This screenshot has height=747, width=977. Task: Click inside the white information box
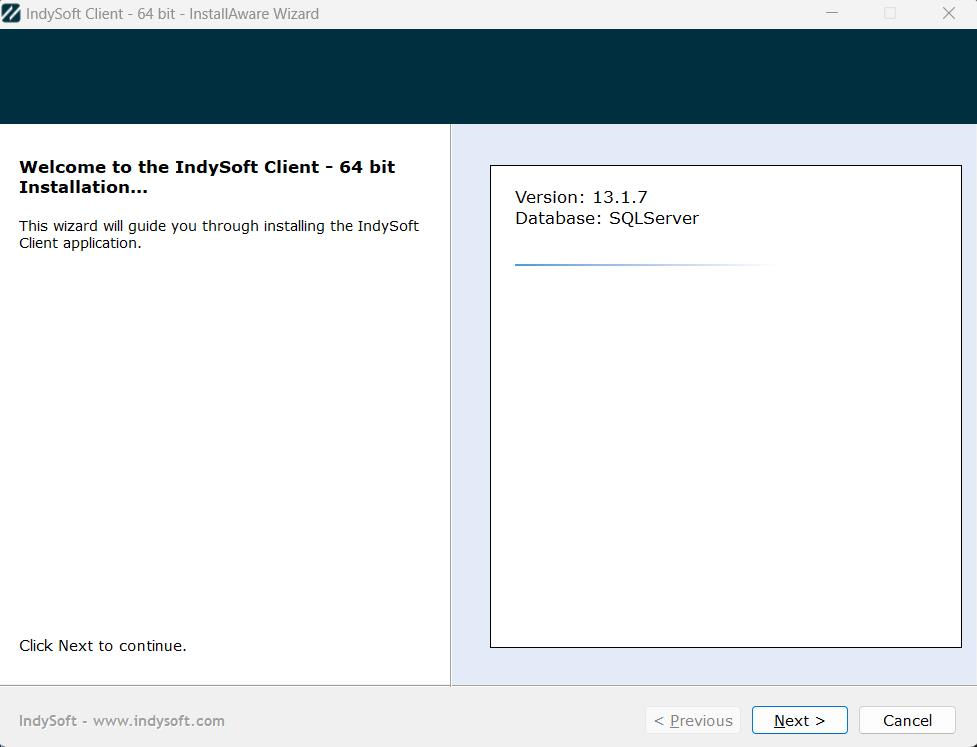coord(725,450)
